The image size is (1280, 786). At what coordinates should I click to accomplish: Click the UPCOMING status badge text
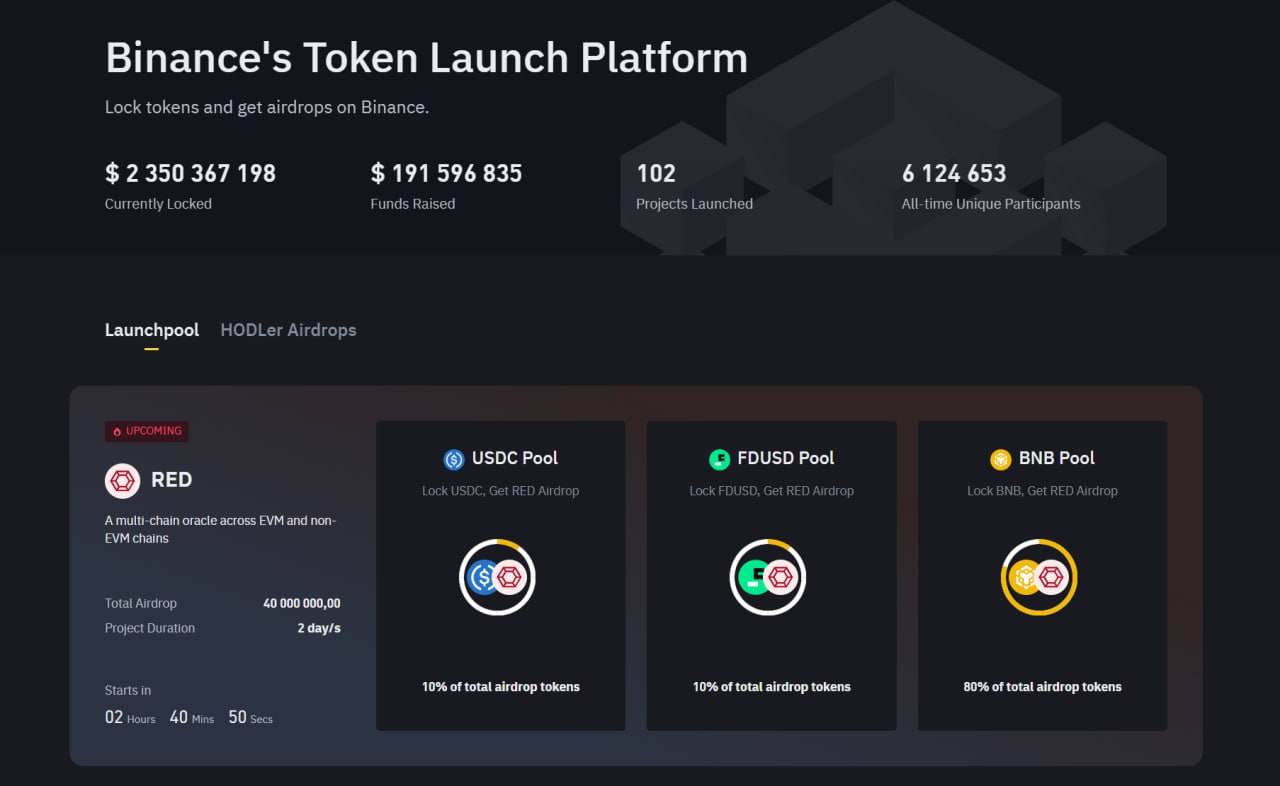click(x=154, y=431)
